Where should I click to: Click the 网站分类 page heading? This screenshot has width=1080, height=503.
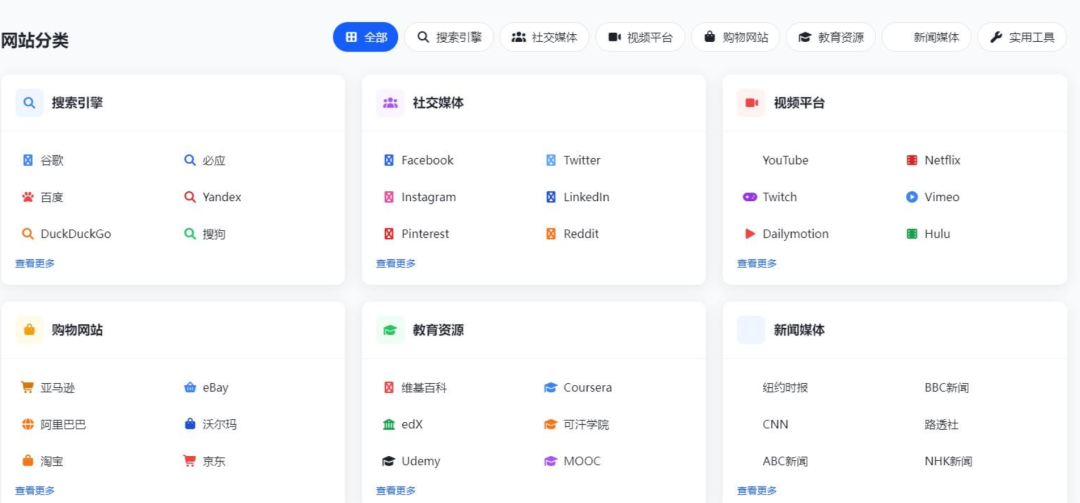(34, 41)
